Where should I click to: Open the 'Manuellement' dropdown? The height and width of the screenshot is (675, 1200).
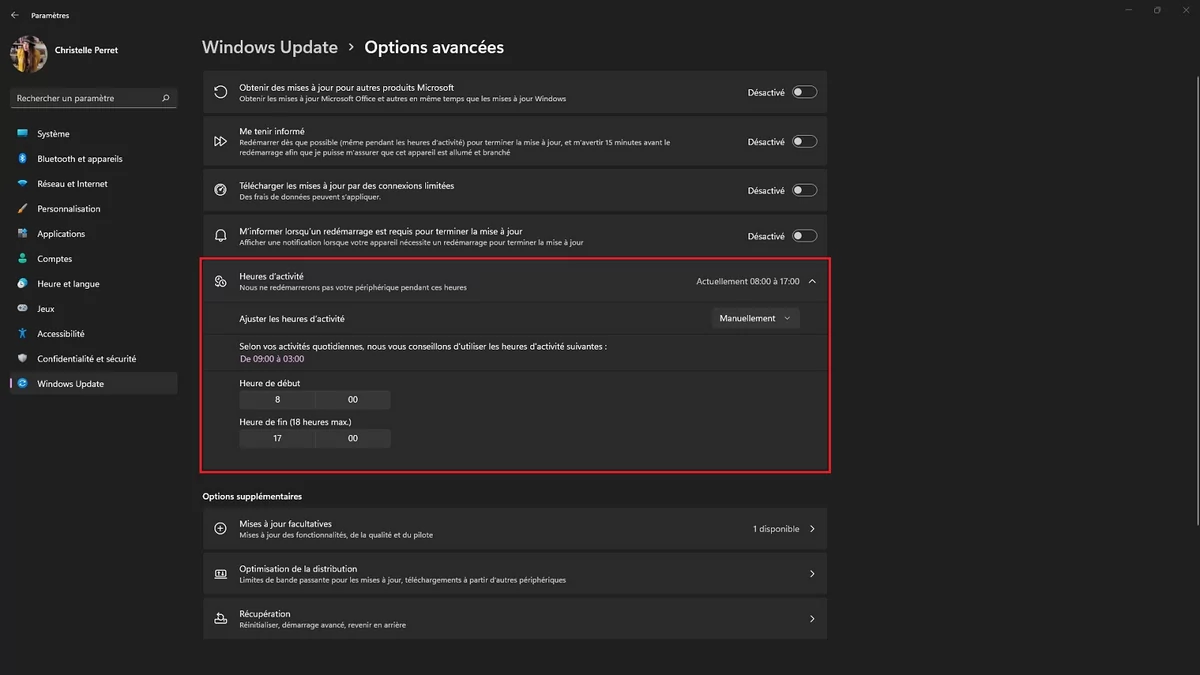click(755, 318)
